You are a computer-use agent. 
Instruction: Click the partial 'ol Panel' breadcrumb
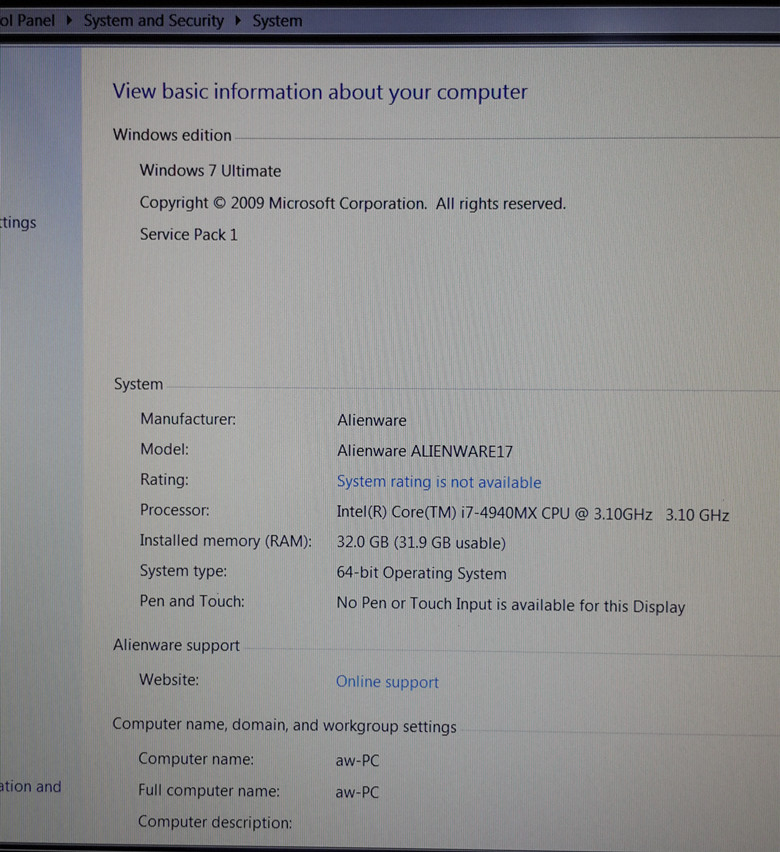click(27, 21)
